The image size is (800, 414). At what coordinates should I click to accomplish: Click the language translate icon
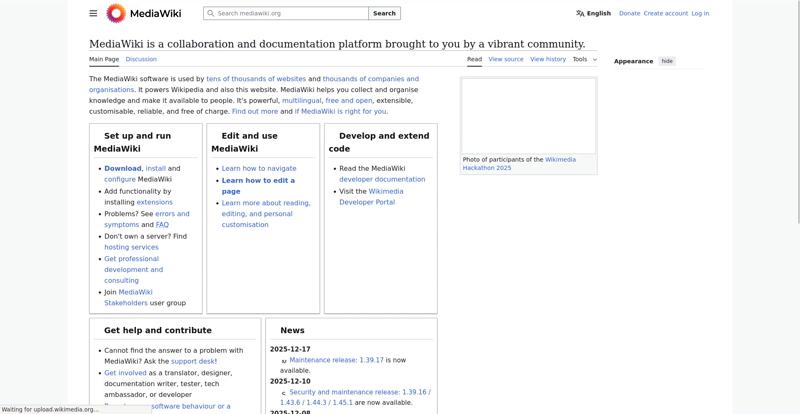pos(580,13)
